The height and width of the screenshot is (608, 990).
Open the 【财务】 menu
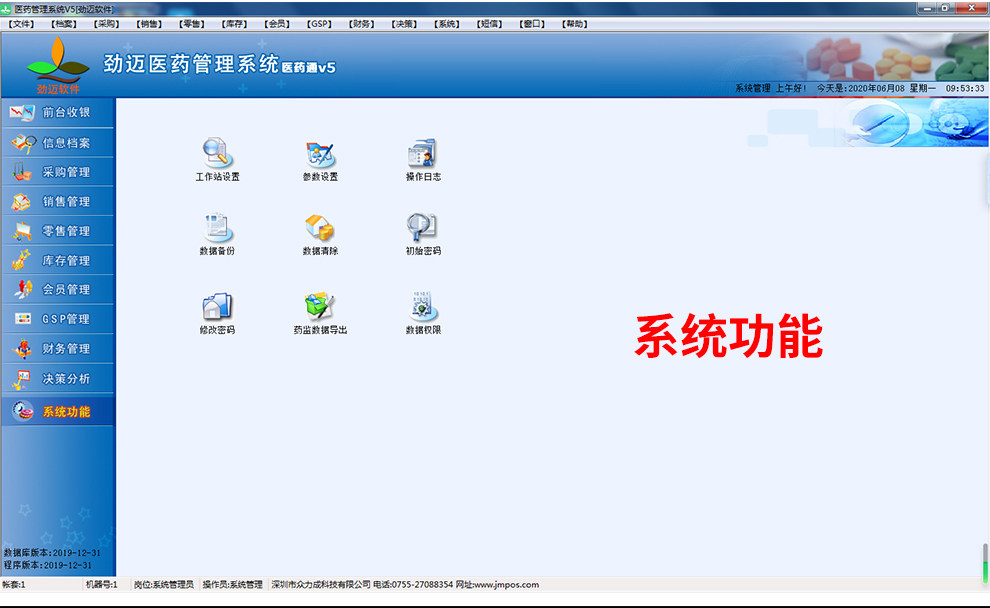point(362,24)
